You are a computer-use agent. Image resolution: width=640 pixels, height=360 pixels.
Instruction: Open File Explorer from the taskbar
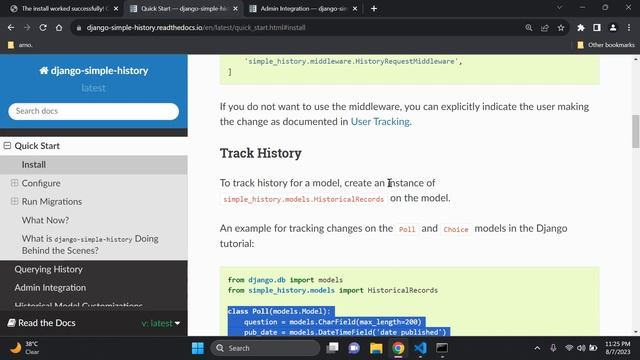(x=376, y=348)
